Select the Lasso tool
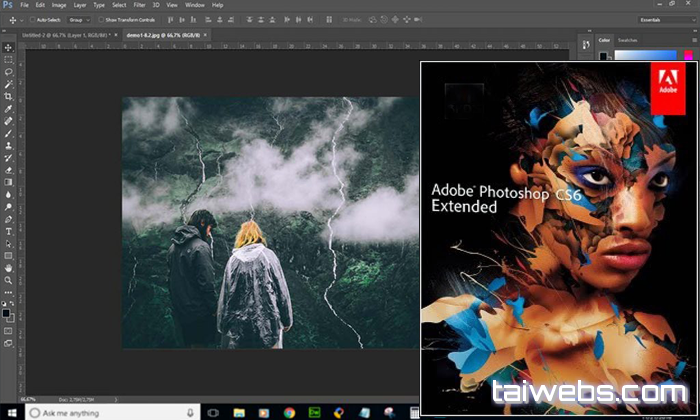 [x=8, y=72]
